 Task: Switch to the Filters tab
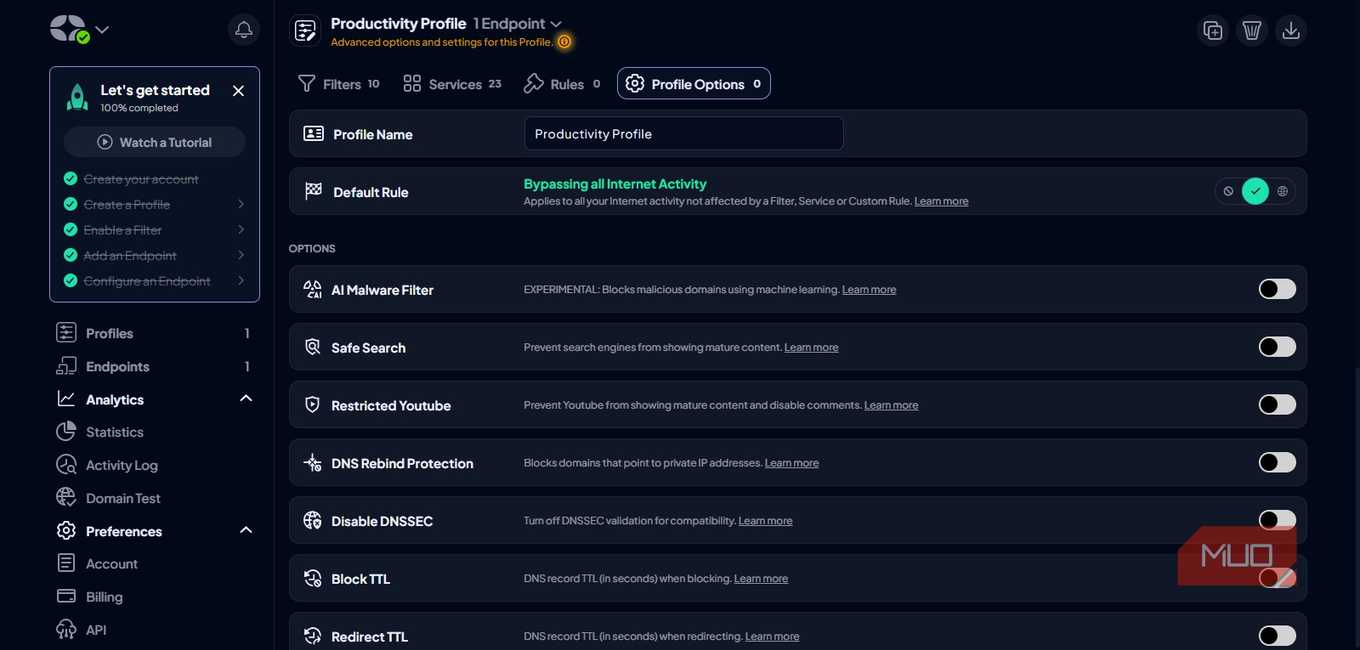[339, 84]
